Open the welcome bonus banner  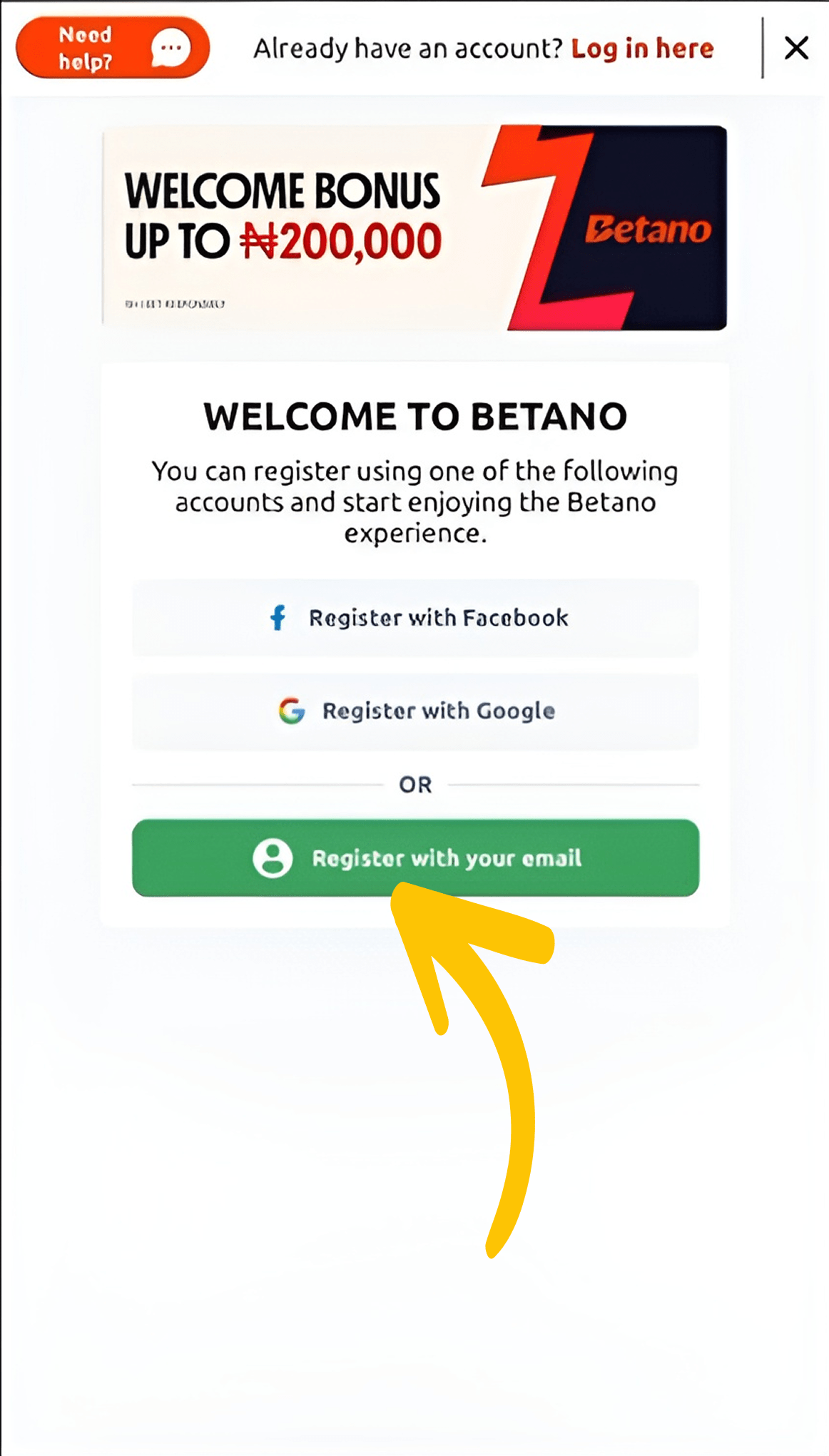point(414,228)
